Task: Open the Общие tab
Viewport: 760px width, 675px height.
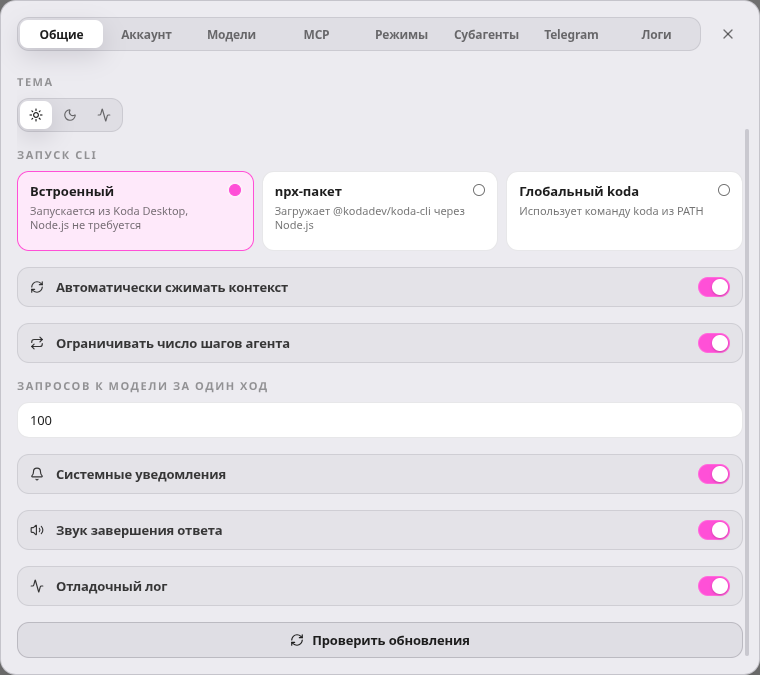Action: point(62,34)
